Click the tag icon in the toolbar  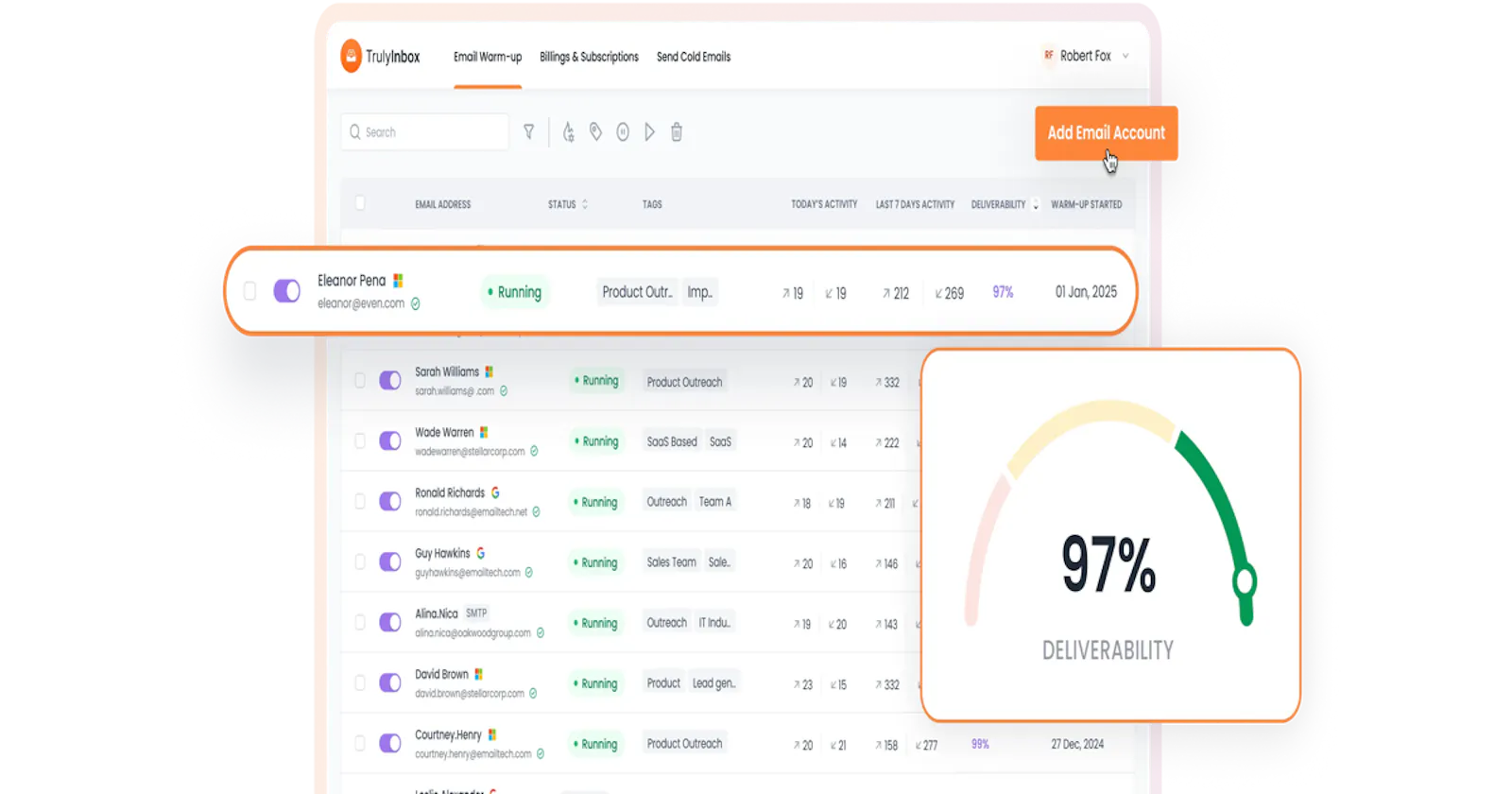pos(595,131)
